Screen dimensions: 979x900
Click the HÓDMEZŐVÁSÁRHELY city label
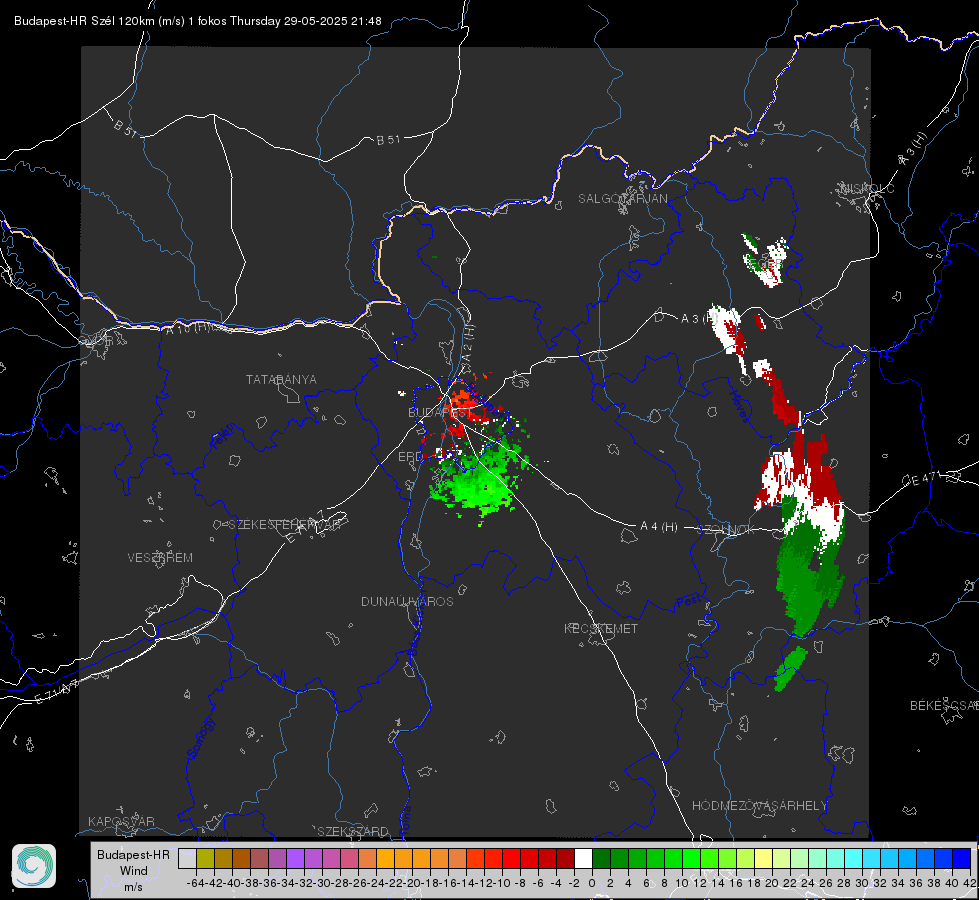[759, 806]
